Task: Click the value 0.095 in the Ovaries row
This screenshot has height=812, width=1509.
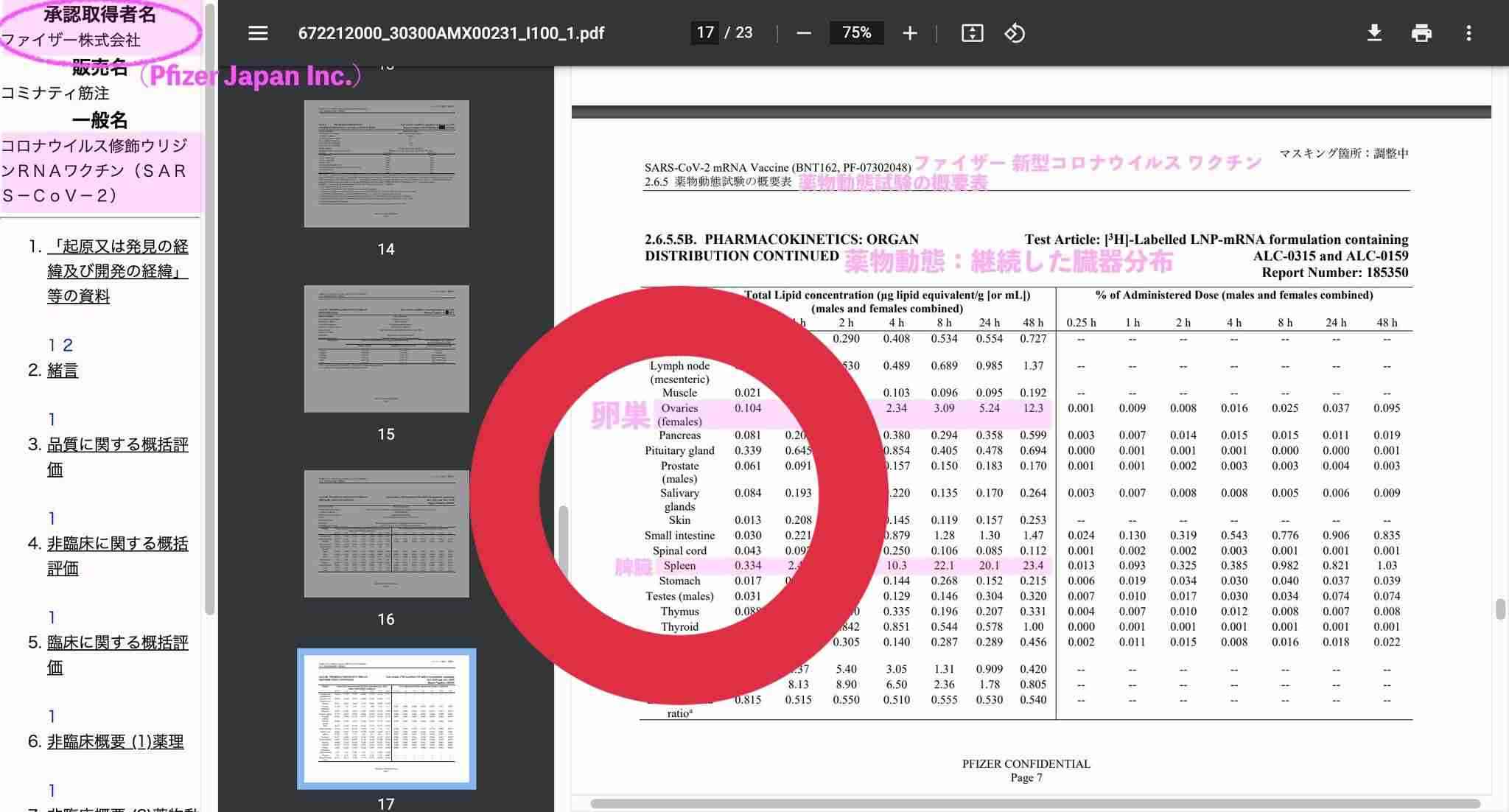Action: pos(1387,408)
